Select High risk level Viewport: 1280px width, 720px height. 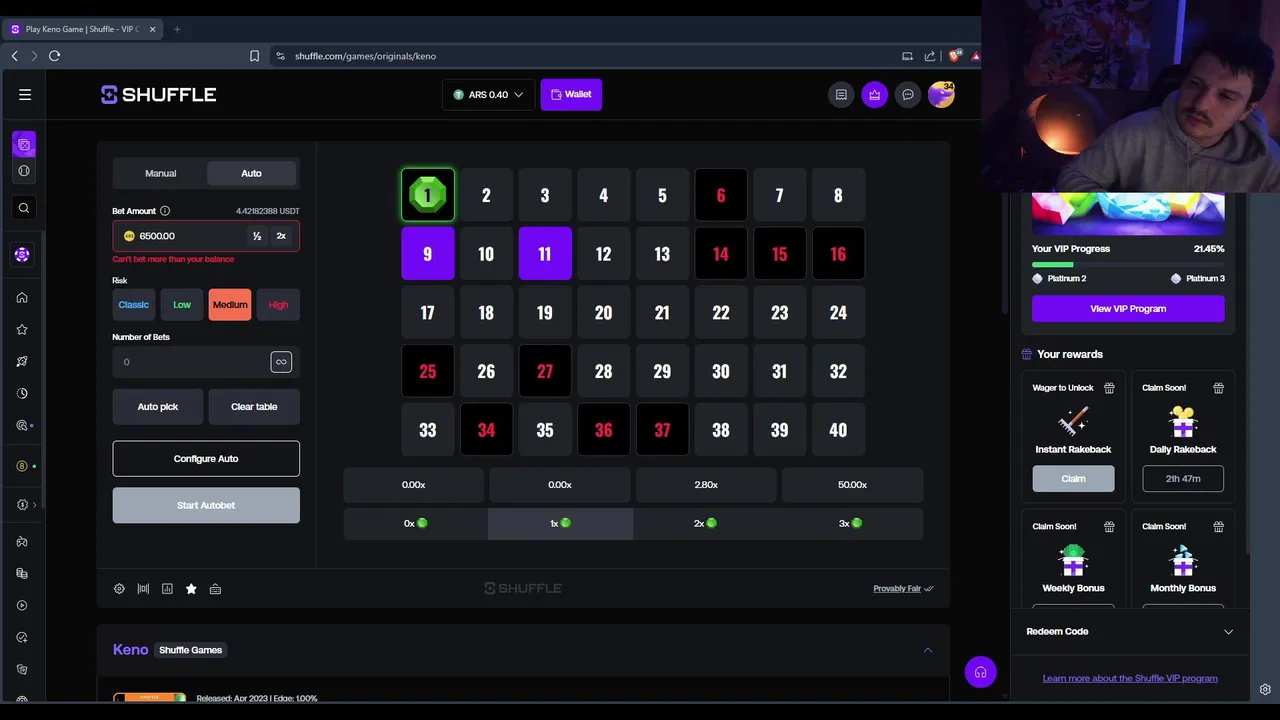[x=278, y=305]
